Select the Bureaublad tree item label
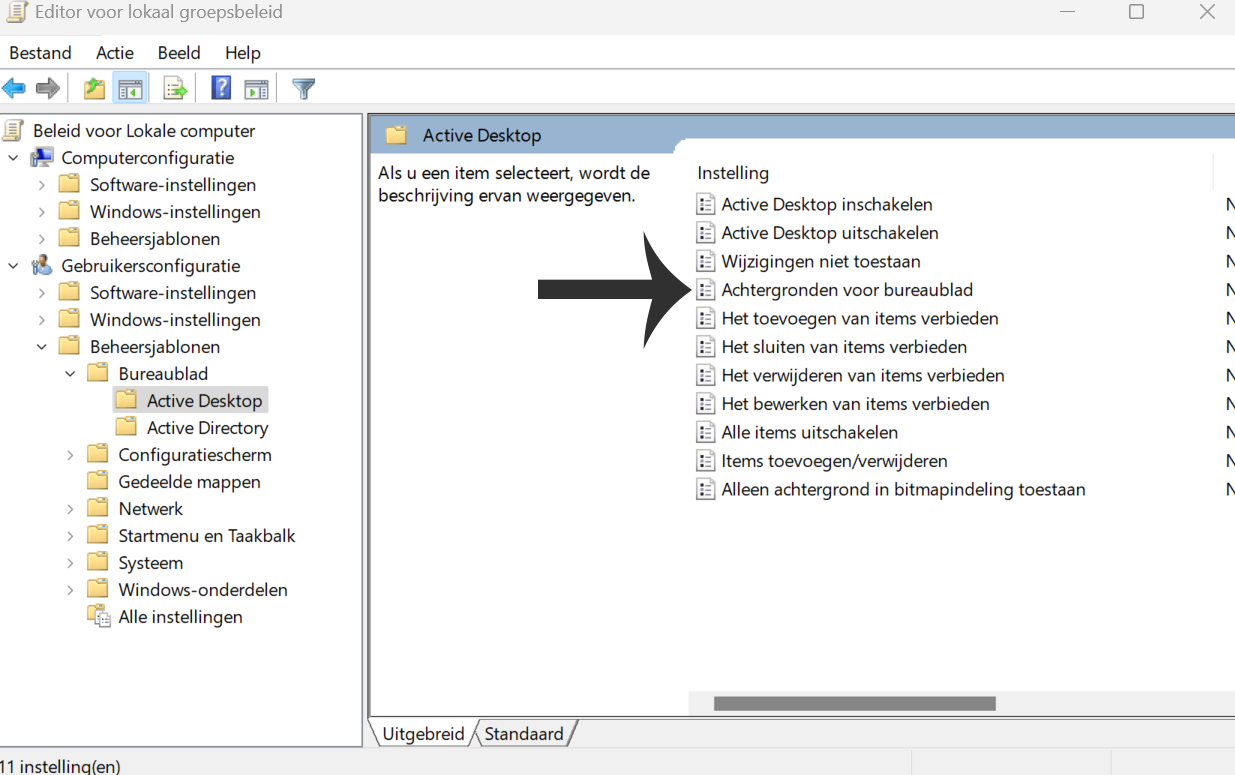 [163, 373]
